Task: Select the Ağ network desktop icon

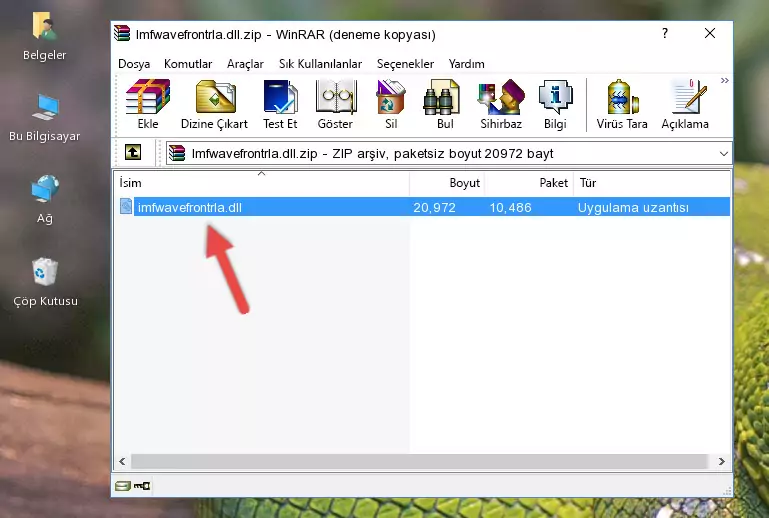Action: coord(44,200)
